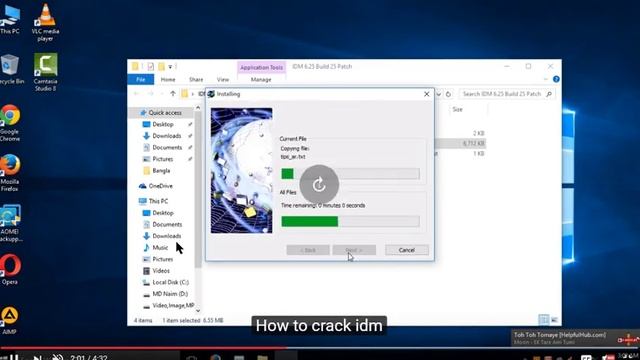Viewport: 640px width, 360px height.
Task: Open the Bangla folder in sidebar
Action: click(161, 171)
